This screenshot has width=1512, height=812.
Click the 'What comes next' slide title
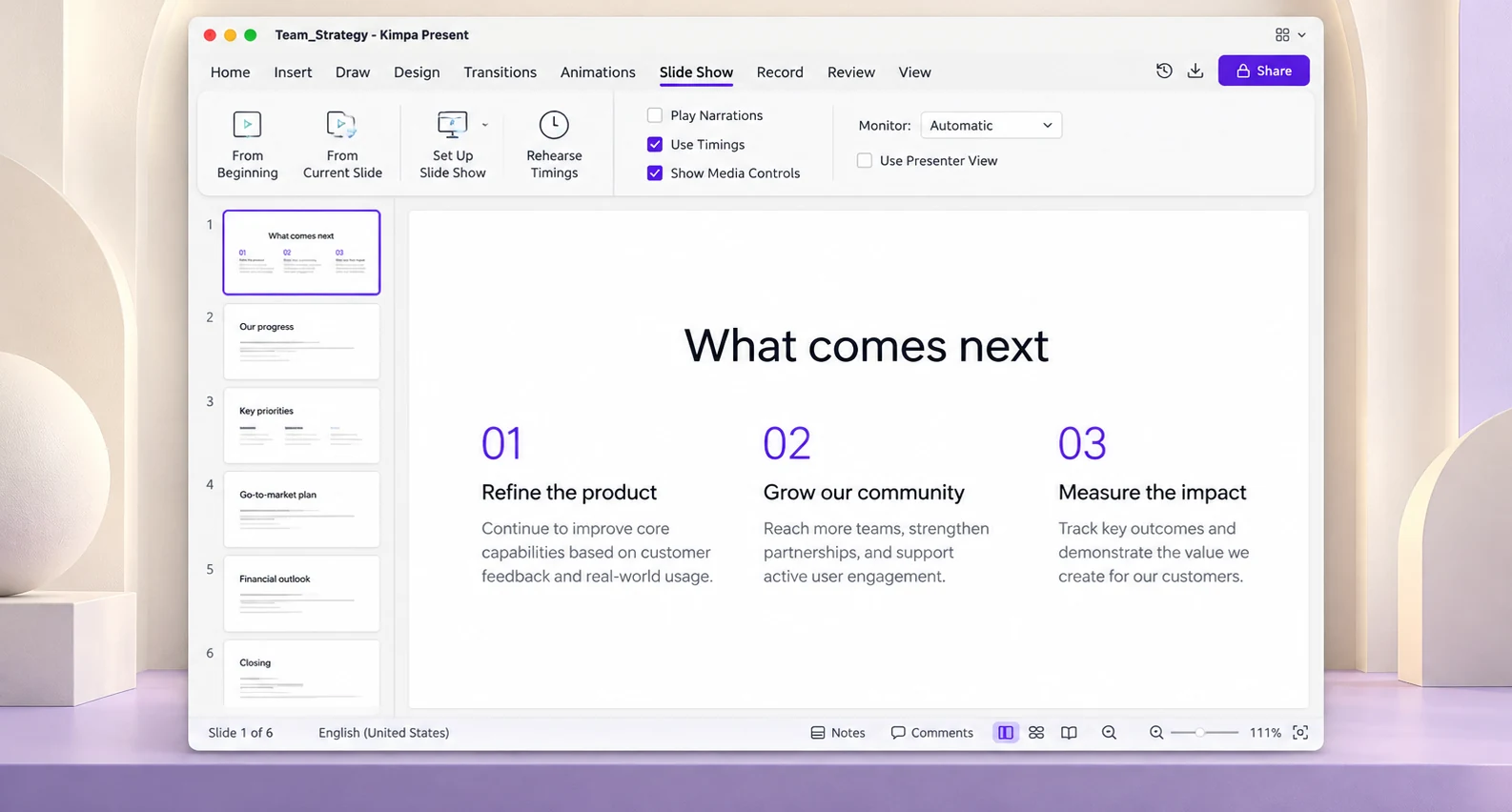coord(866,345)
